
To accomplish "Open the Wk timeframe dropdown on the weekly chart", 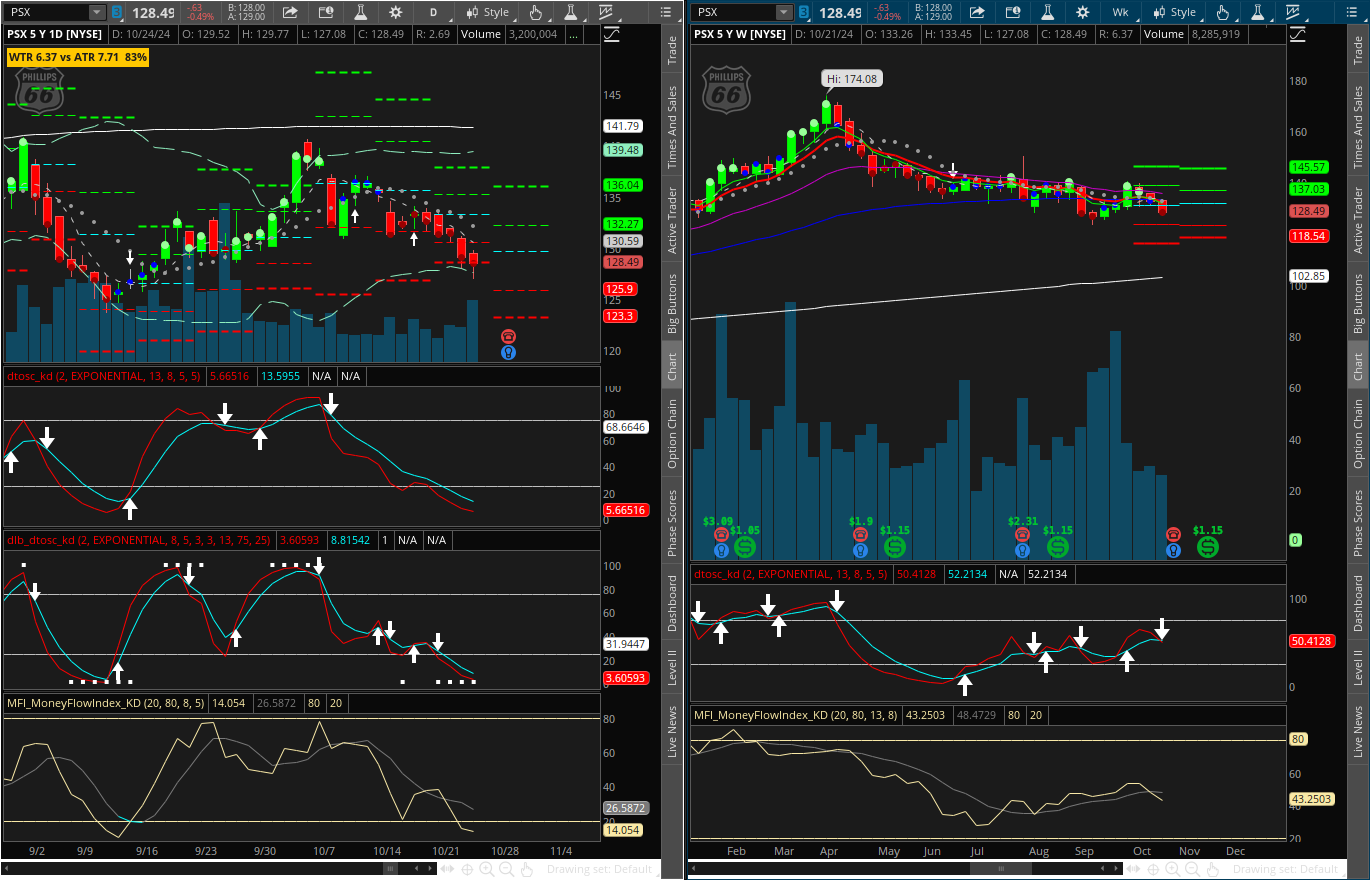I will [1119, 12].
